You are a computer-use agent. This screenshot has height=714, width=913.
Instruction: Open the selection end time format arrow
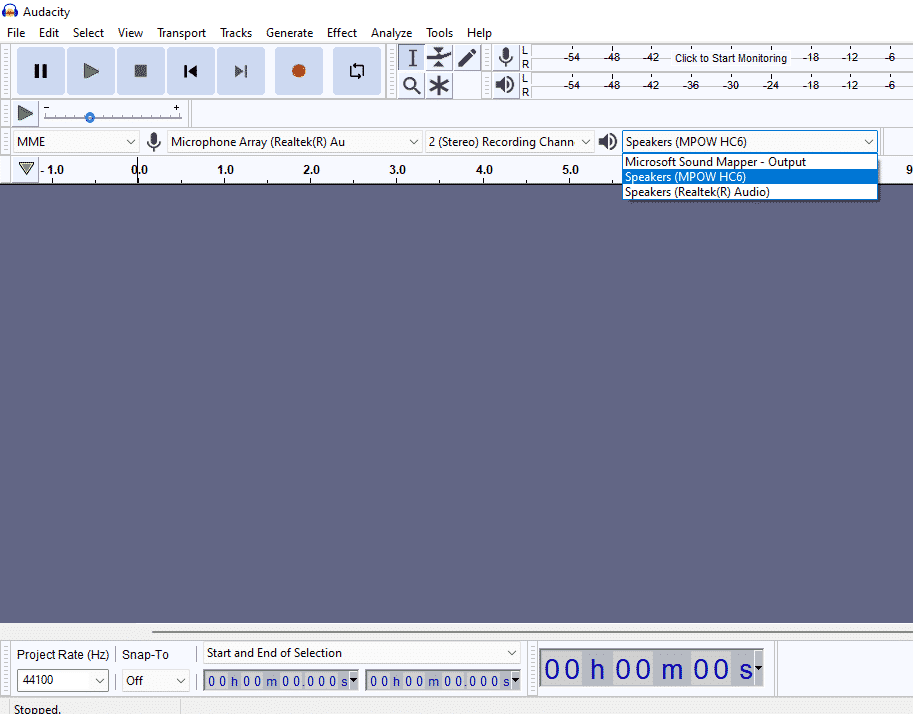click(515, 680)
